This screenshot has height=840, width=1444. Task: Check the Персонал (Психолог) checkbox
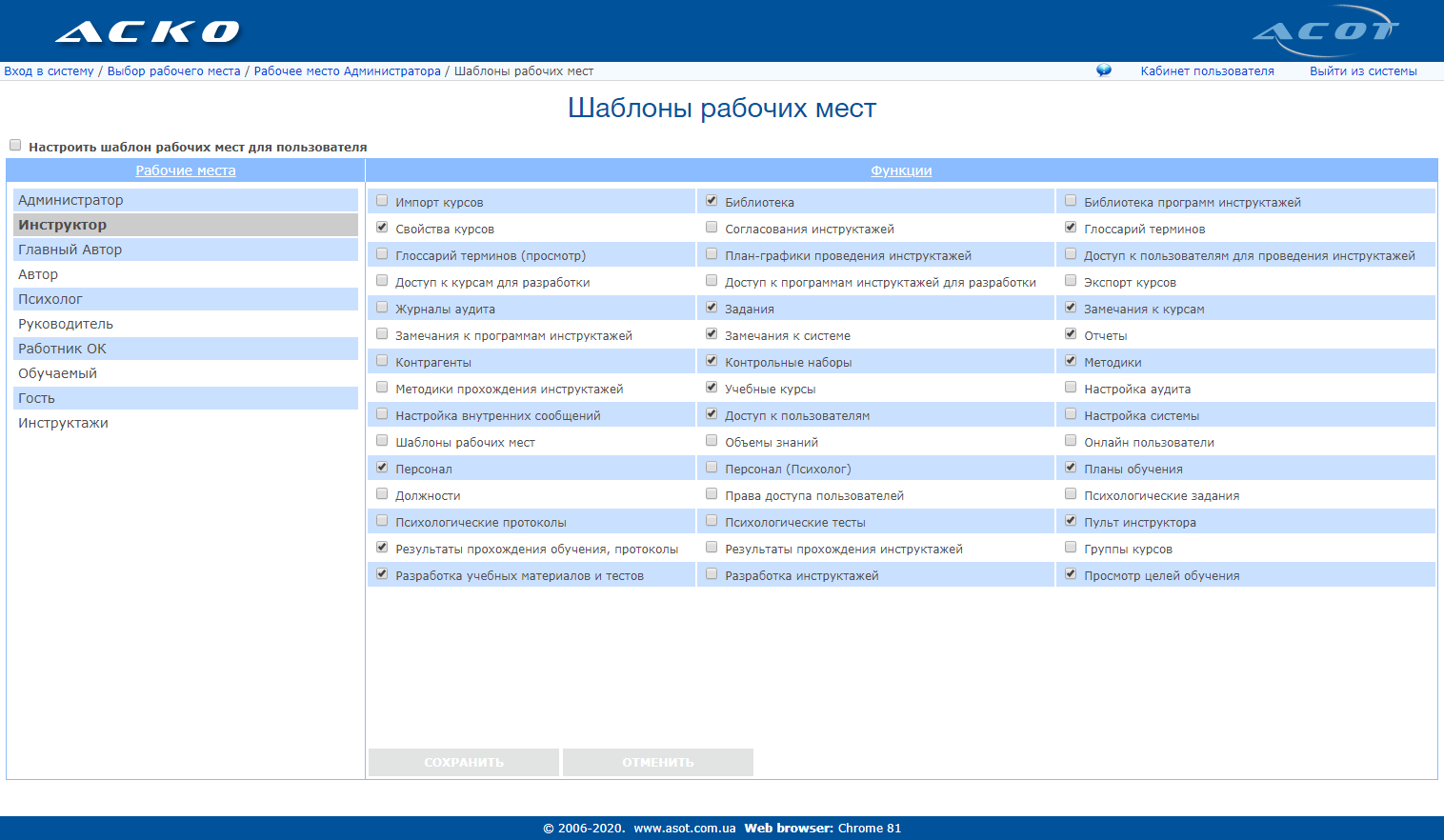(712, 468)
